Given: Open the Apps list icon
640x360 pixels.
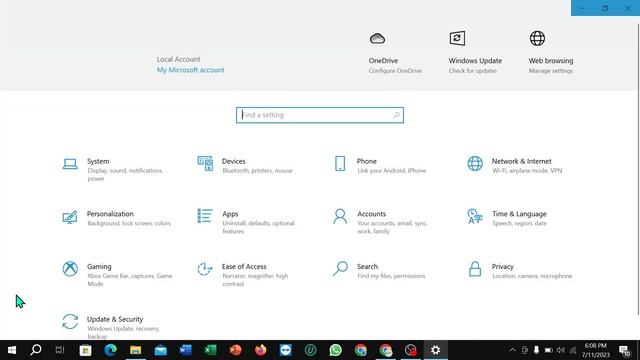Looking at the screenshot, I should (x=205, y=216).
